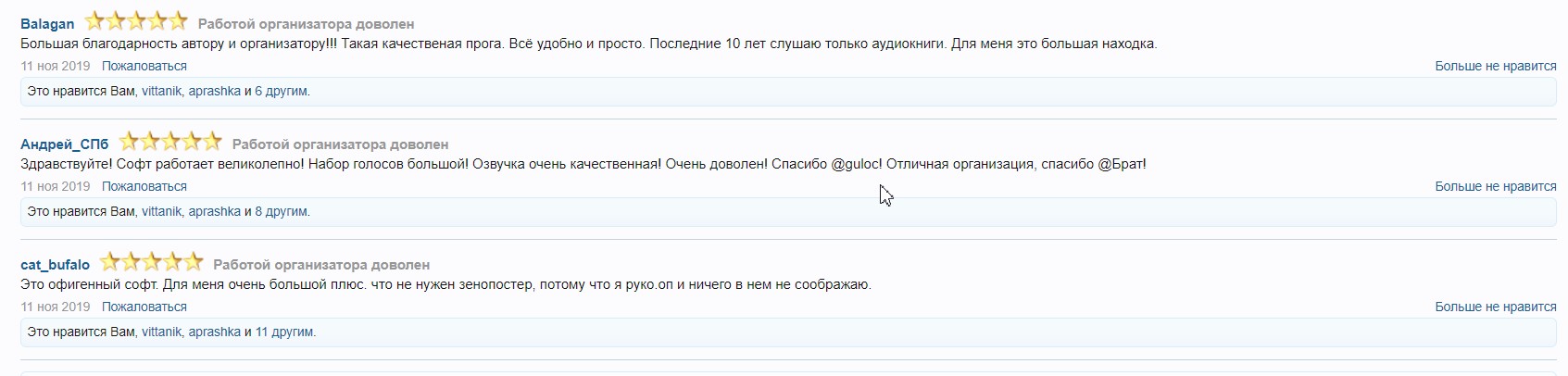This screenshot has height=376, width=1568.
Task: Visit cat_bufalo's profile
Action: point(55,265)
